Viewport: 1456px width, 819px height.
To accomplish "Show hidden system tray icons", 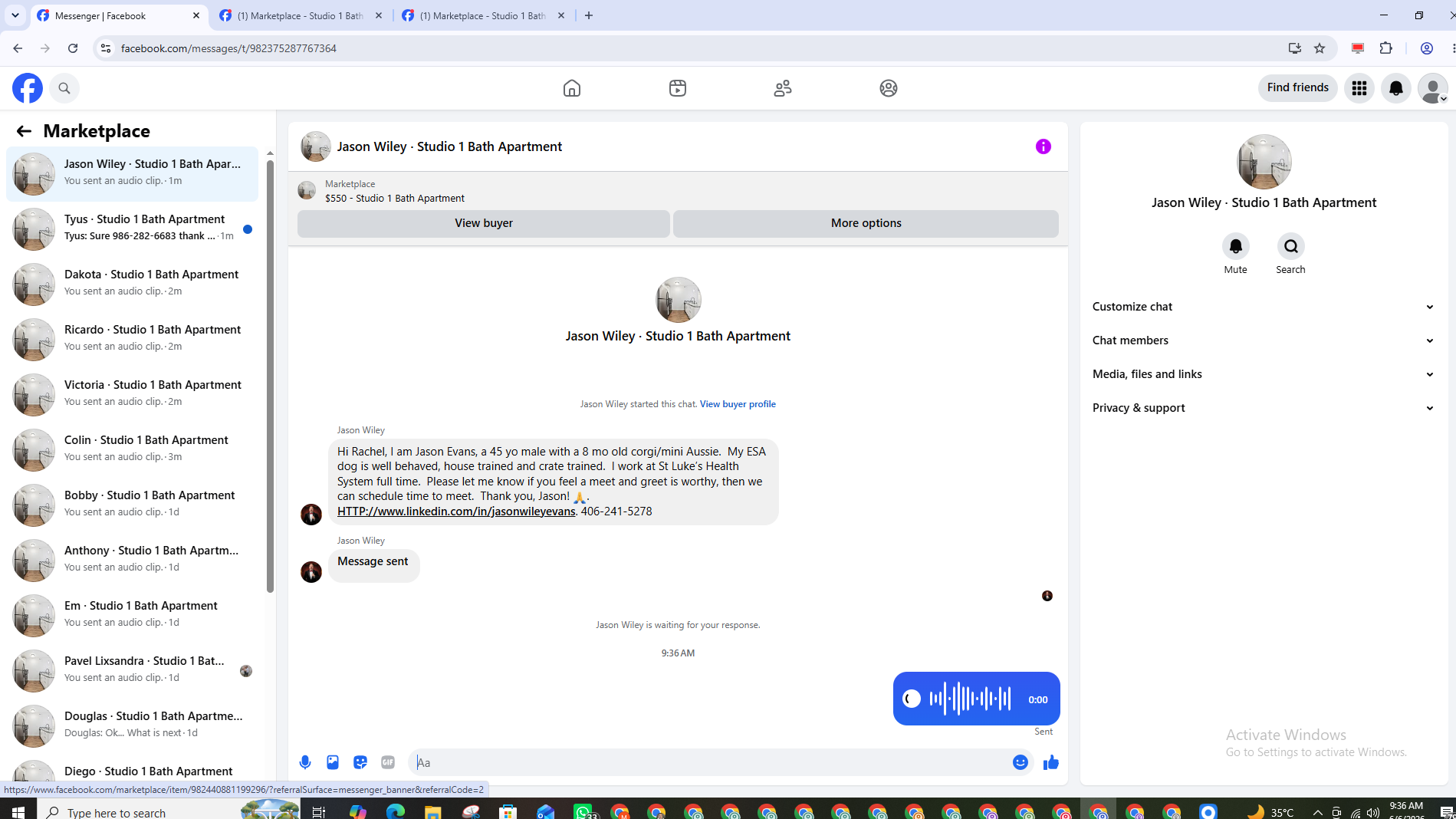I will coord(1318,812).
